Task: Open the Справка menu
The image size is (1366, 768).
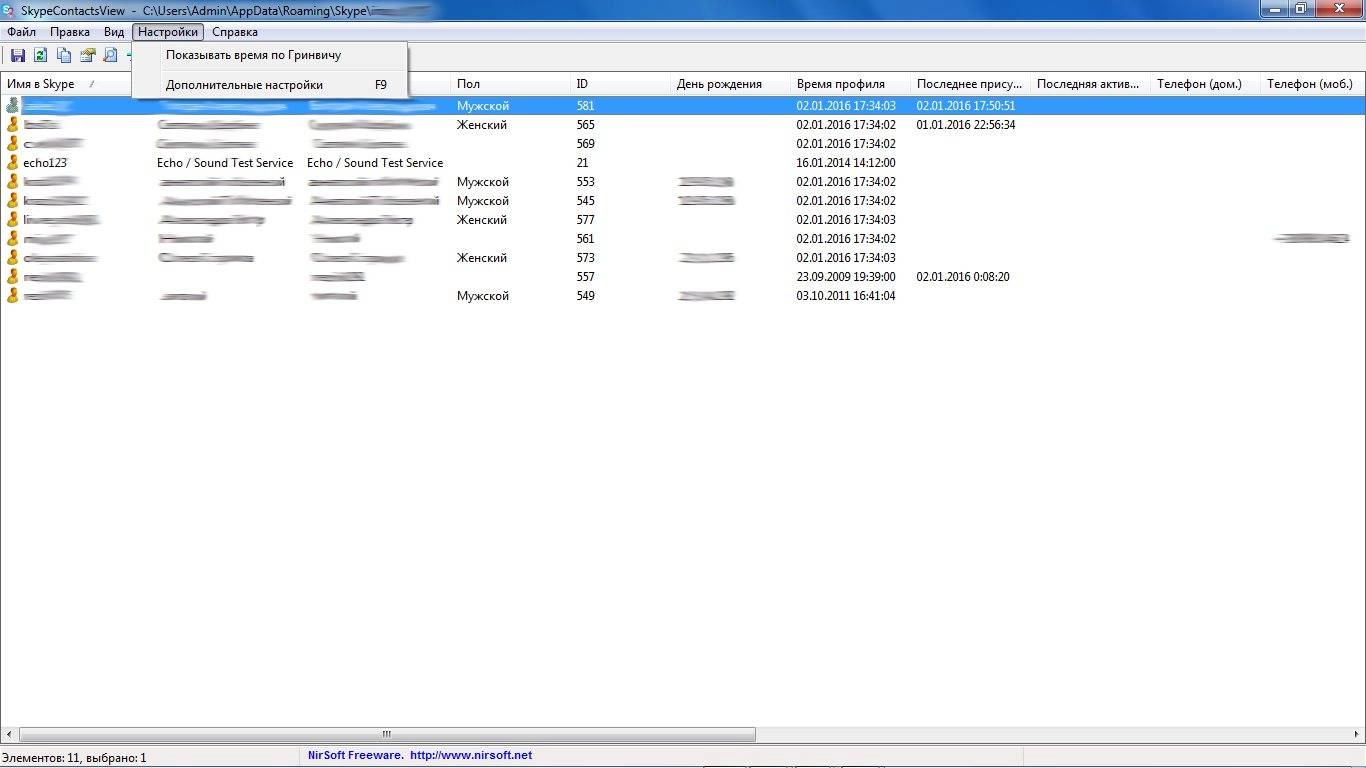Action: (x=235, y=32)
